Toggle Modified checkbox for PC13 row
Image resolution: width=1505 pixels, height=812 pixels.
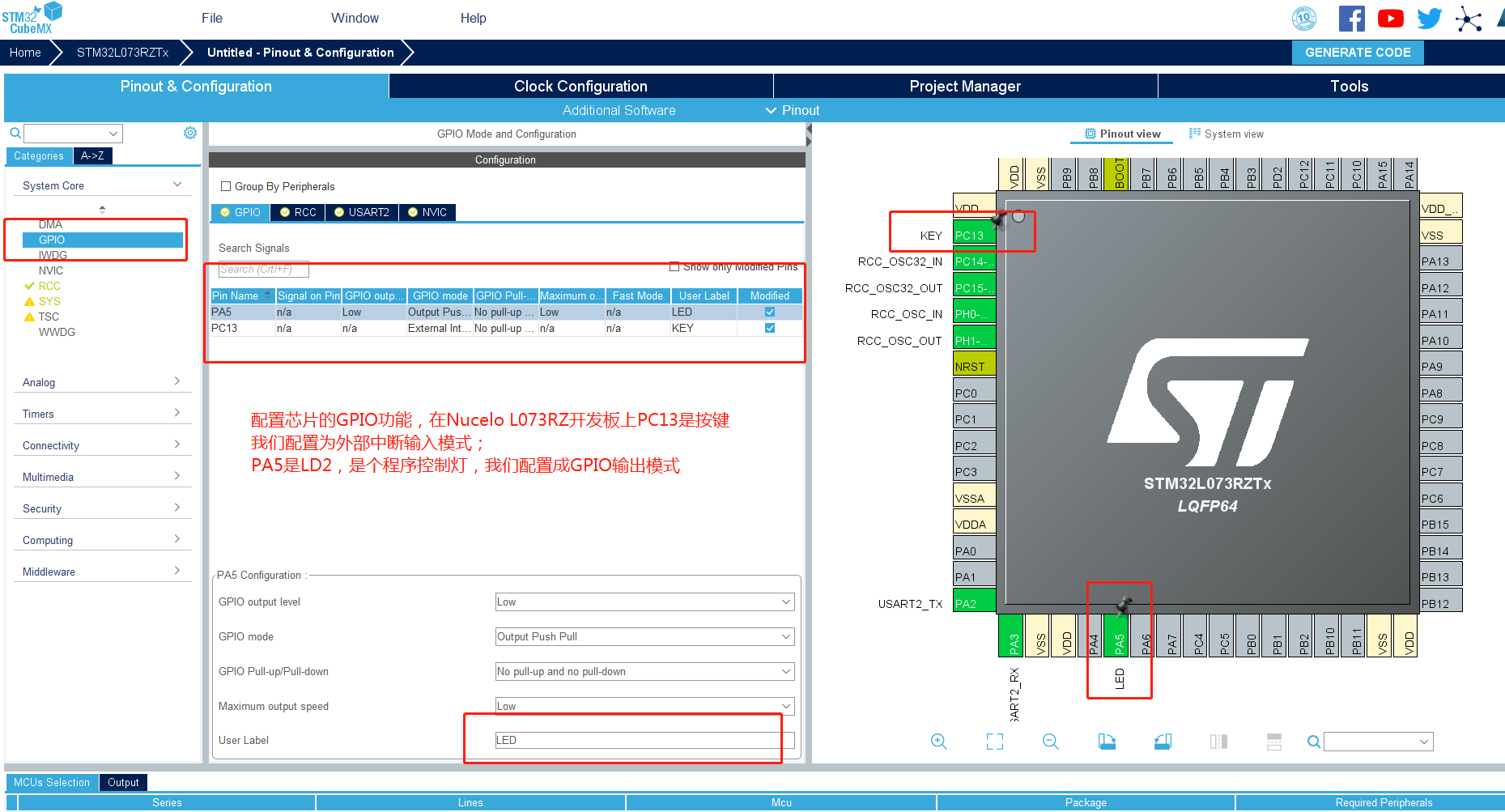tap(770, 328)
